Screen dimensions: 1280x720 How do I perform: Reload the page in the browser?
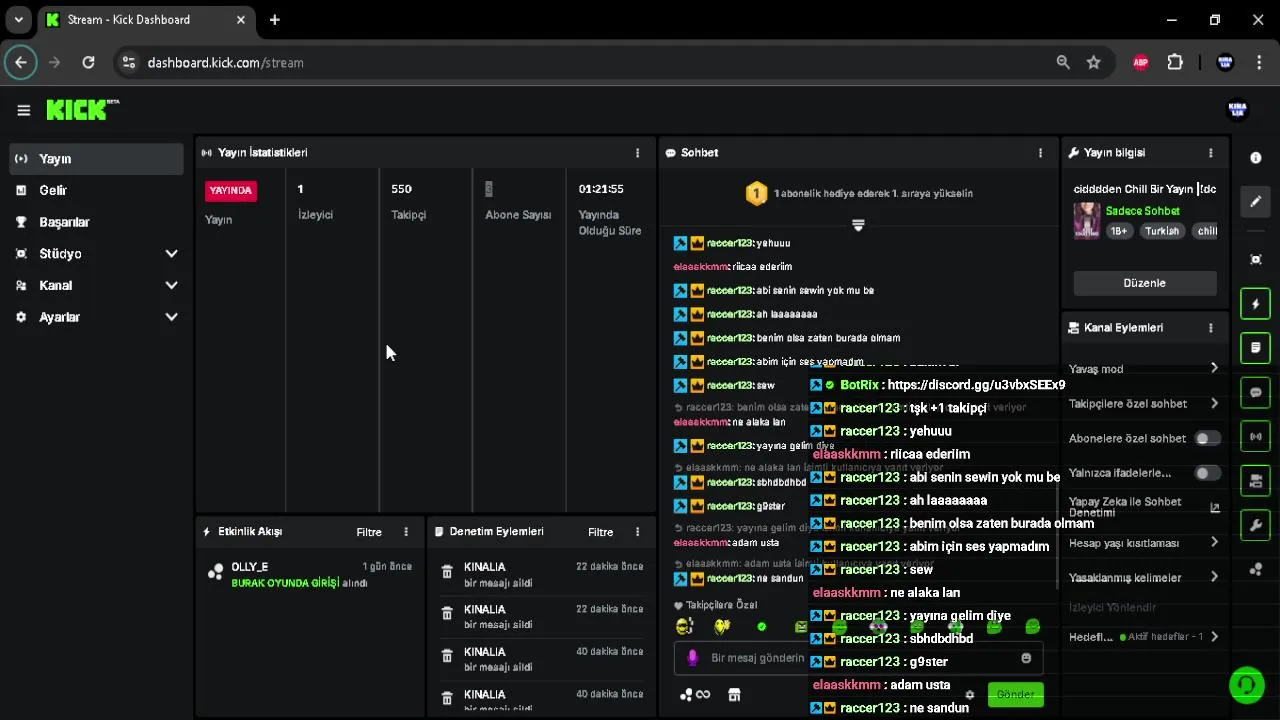[88, 63]
